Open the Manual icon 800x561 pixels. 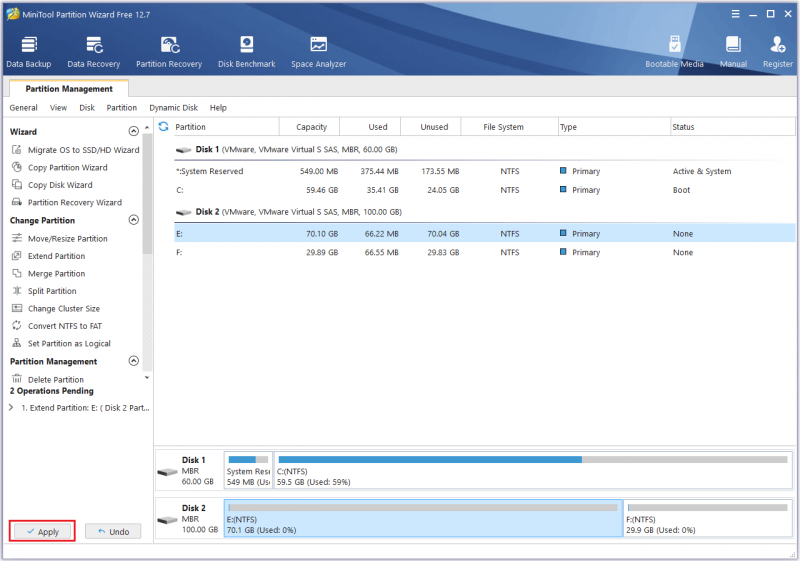733,52
